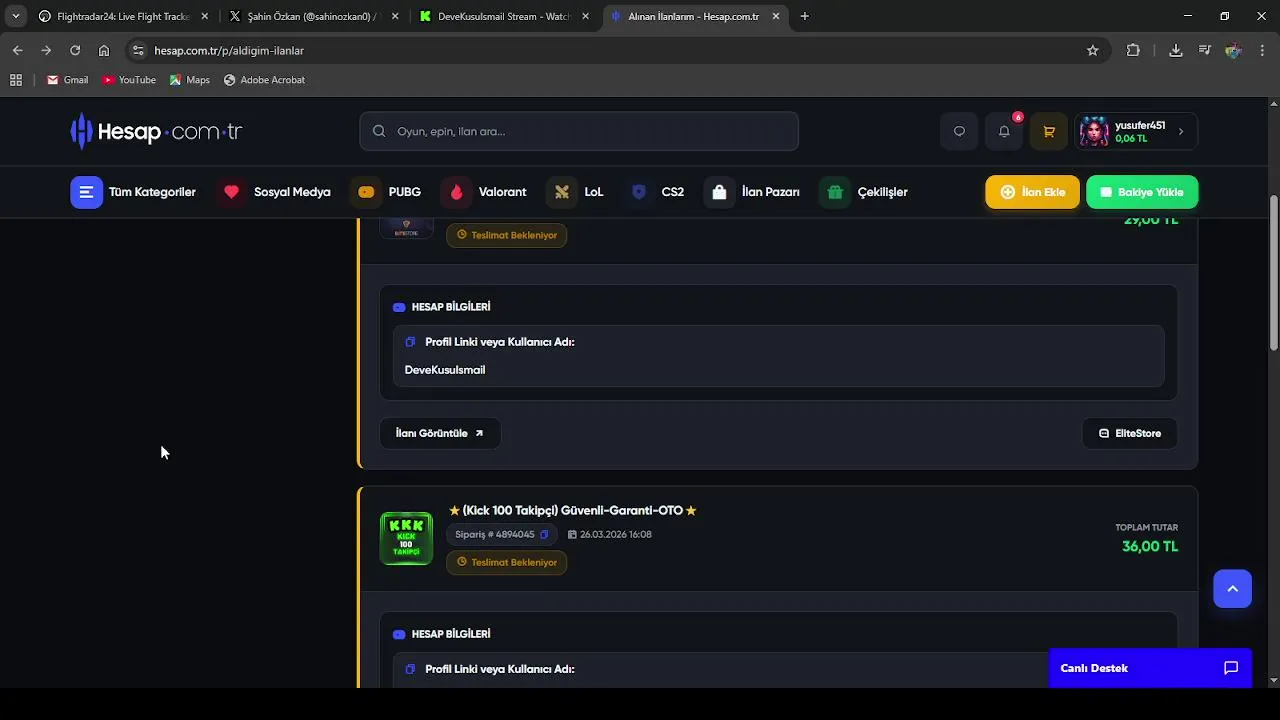
Task: Open the İlan Pazarı section
Action: 751,192
